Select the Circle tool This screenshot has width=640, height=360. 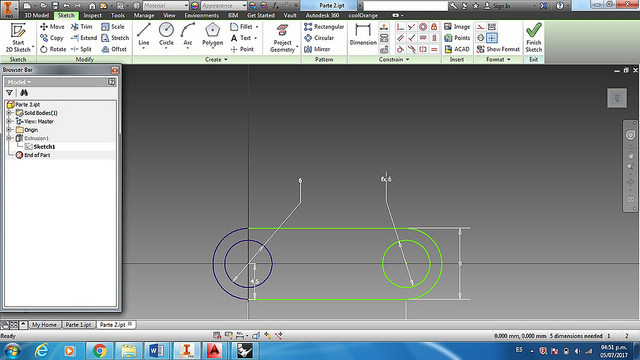click(166, 35)
